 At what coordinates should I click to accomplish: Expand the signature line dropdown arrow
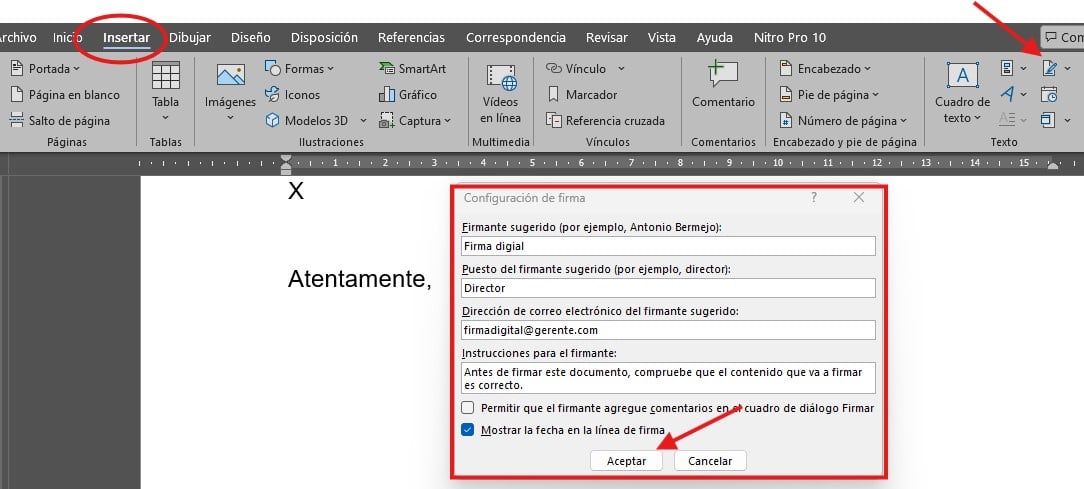(x=1067, y=68)
